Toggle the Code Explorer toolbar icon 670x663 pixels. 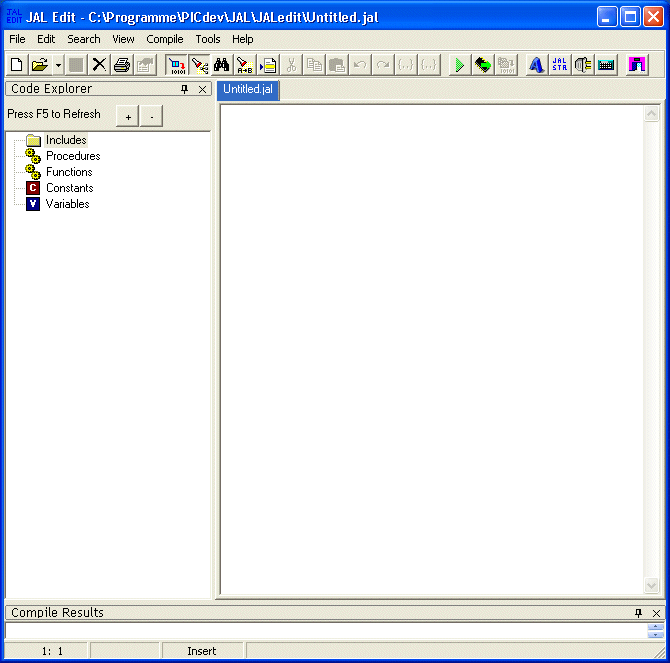pyautogui.click(x=199, y=65)
